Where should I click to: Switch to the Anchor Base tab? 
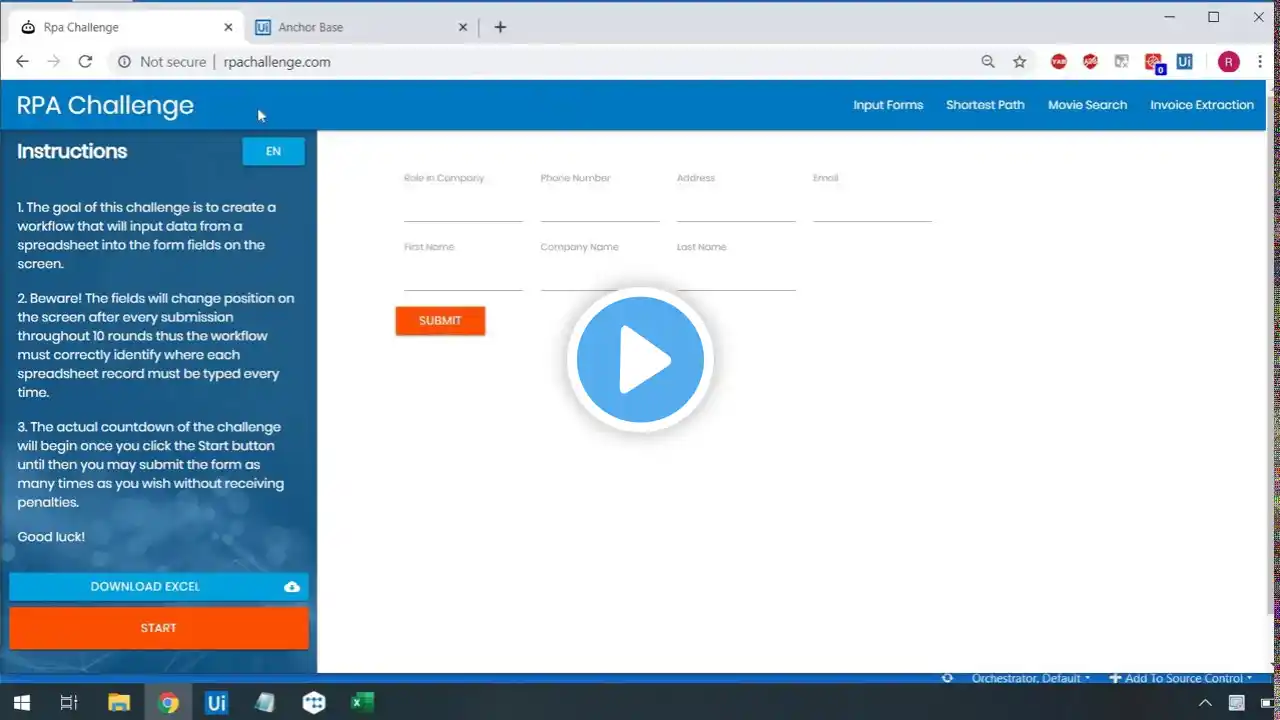[x=361, y=27]
